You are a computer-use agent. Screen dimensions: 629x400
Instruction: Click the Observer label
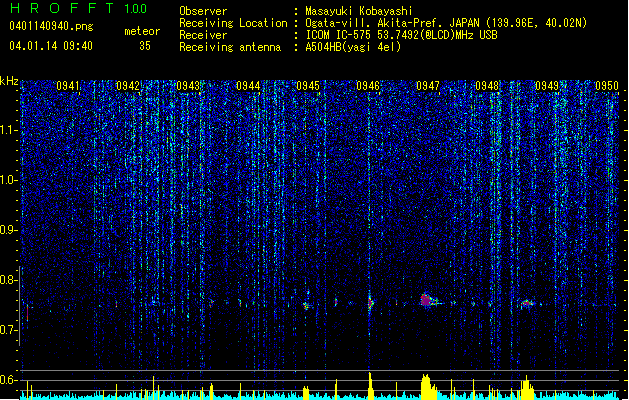[x=203, y=11]
